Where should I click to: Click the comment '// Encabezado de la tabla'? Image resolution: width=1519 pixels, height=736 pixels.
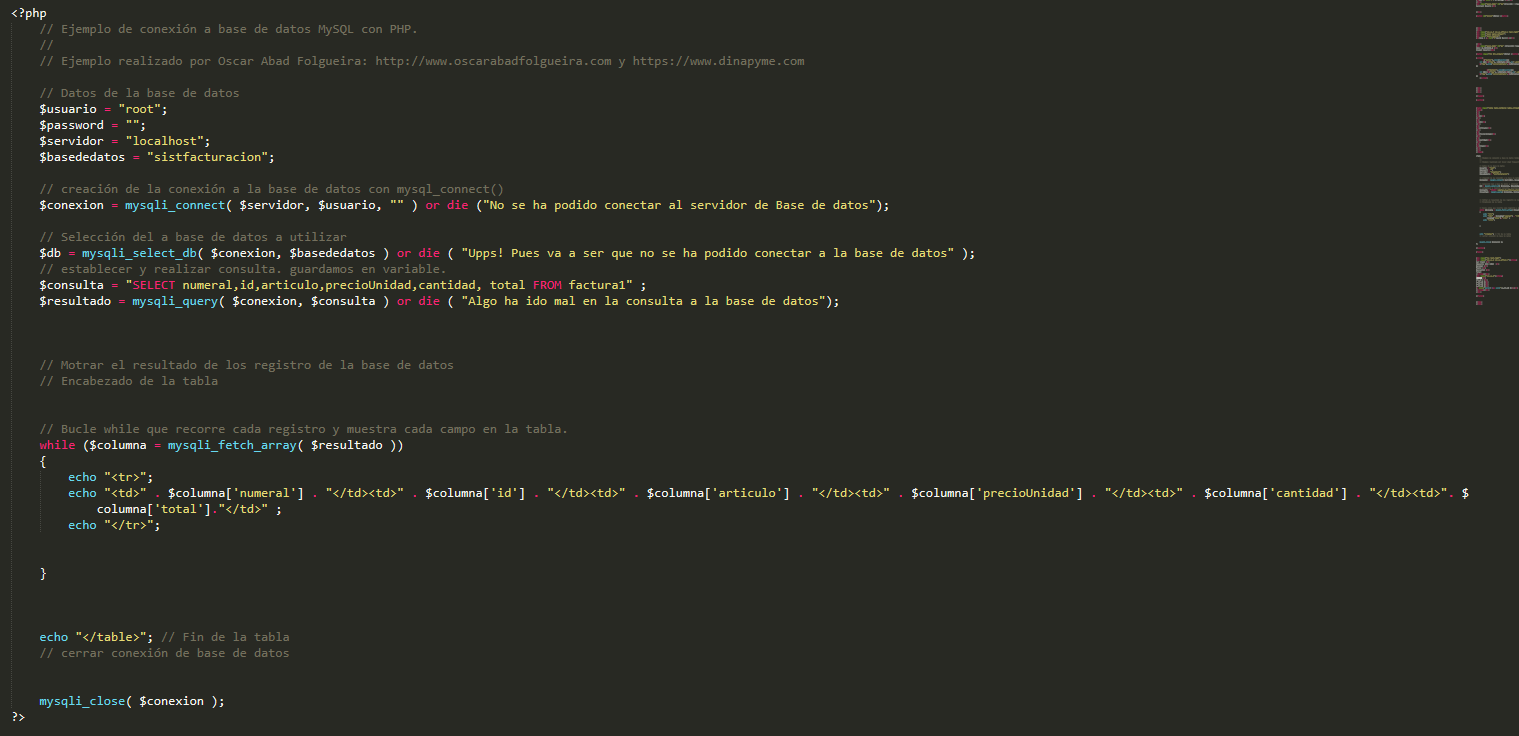[129, 381]
